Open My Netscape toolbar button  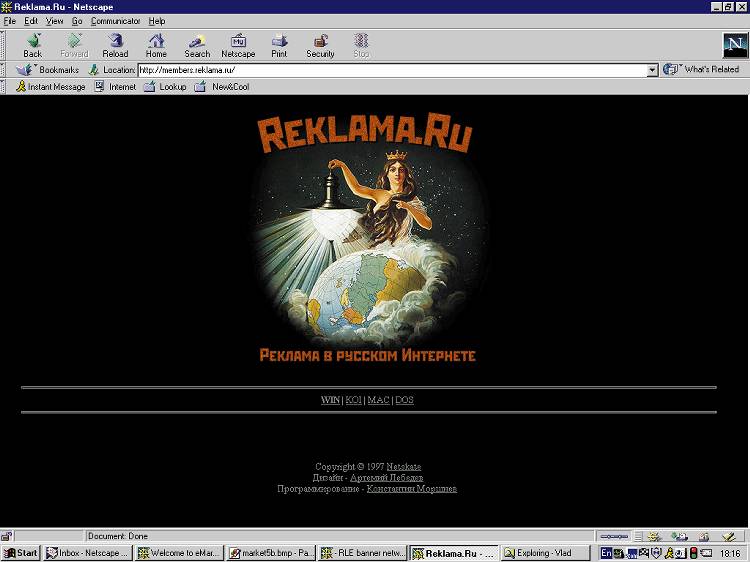pyautogui.click(x=238, y=45)
